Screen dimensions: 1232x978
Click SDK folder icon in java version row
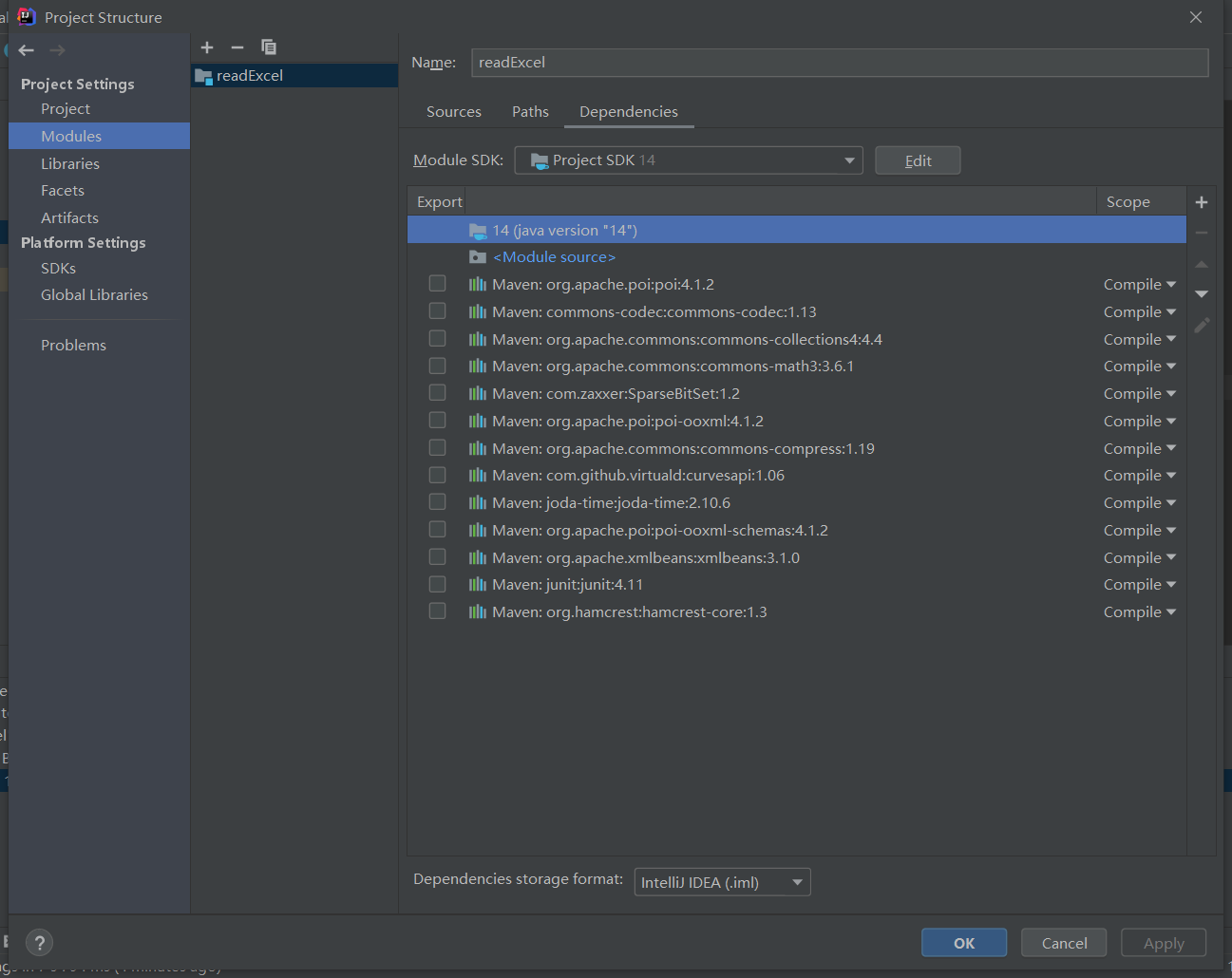[478, 230]
